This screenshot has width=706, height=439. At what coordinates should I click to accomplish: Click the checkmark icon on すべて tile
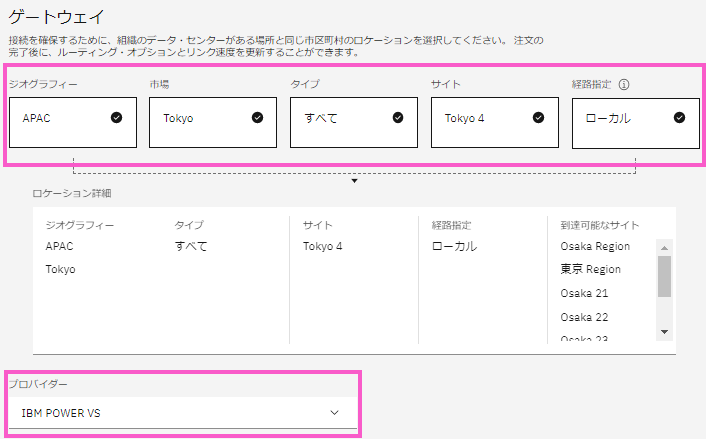398,118
